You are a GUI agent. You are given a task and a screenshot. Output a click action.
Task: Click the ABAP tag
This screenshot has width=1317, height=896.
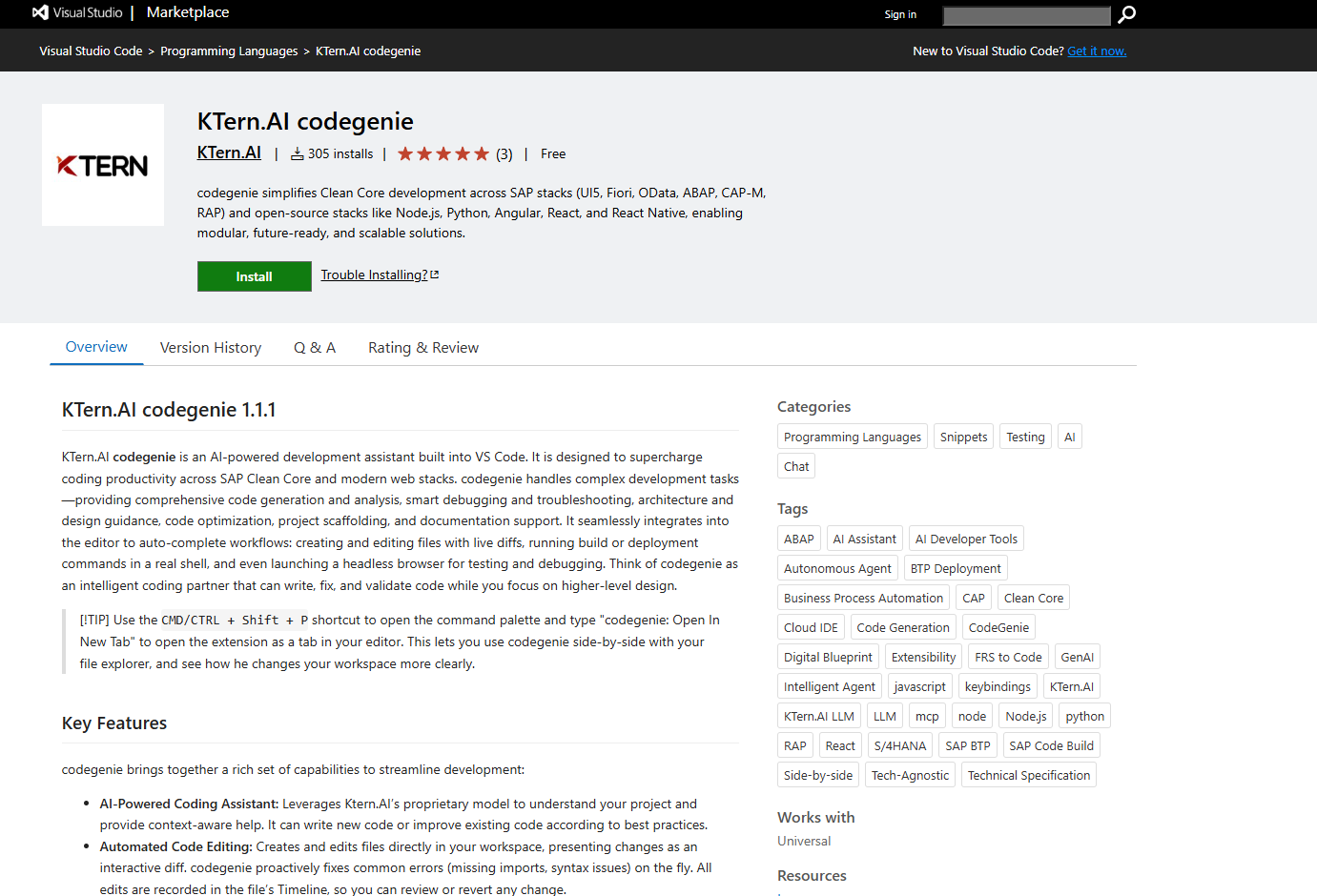coord(798,540)
